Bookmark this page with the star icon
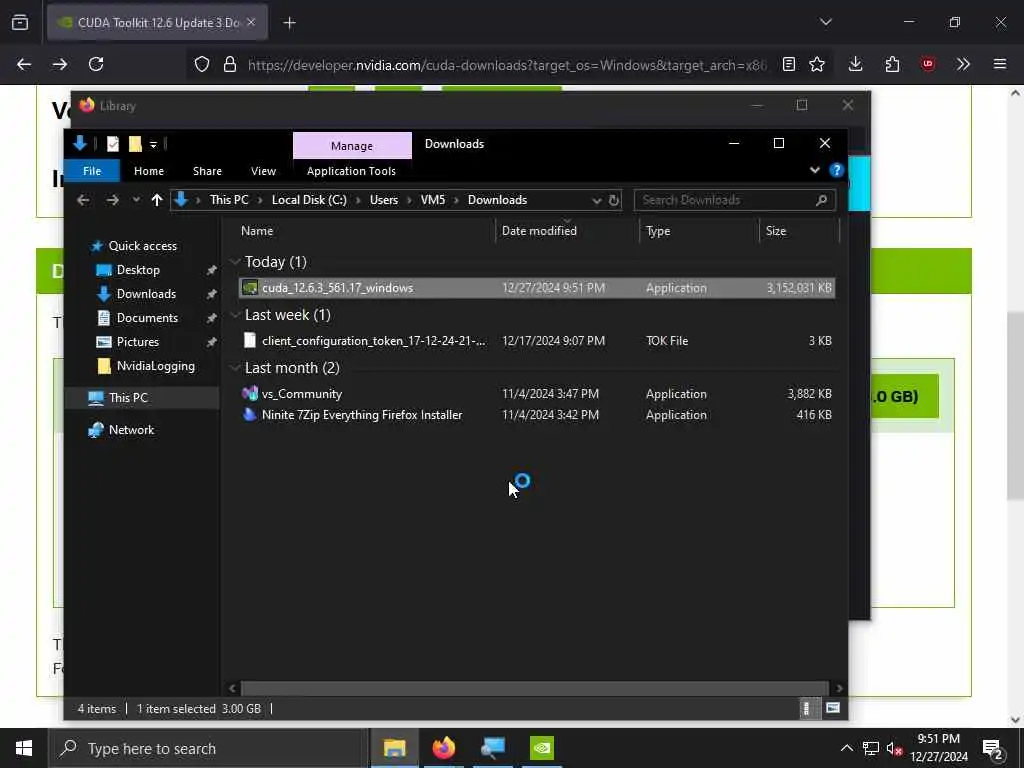Screen dimensions: 1024x768 point(817,64)
